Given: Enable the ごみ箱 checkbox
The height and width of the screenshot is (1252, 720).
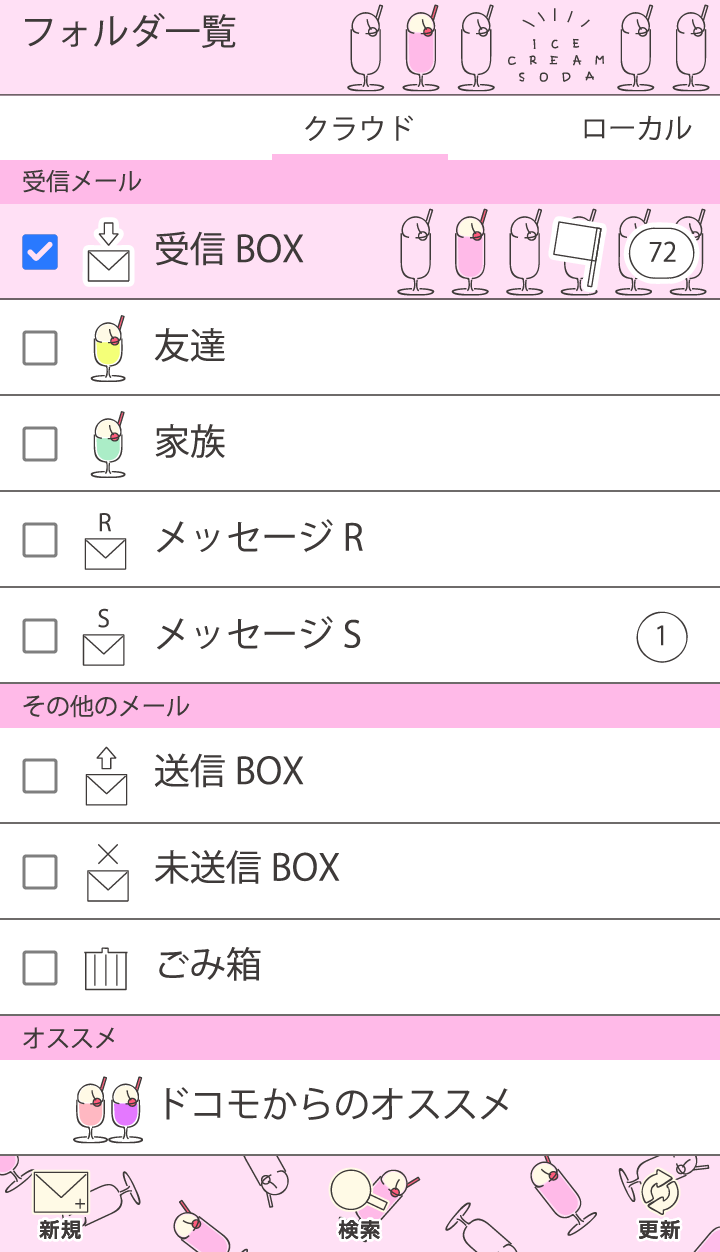Looking at the screenshot, I should 40,968.
